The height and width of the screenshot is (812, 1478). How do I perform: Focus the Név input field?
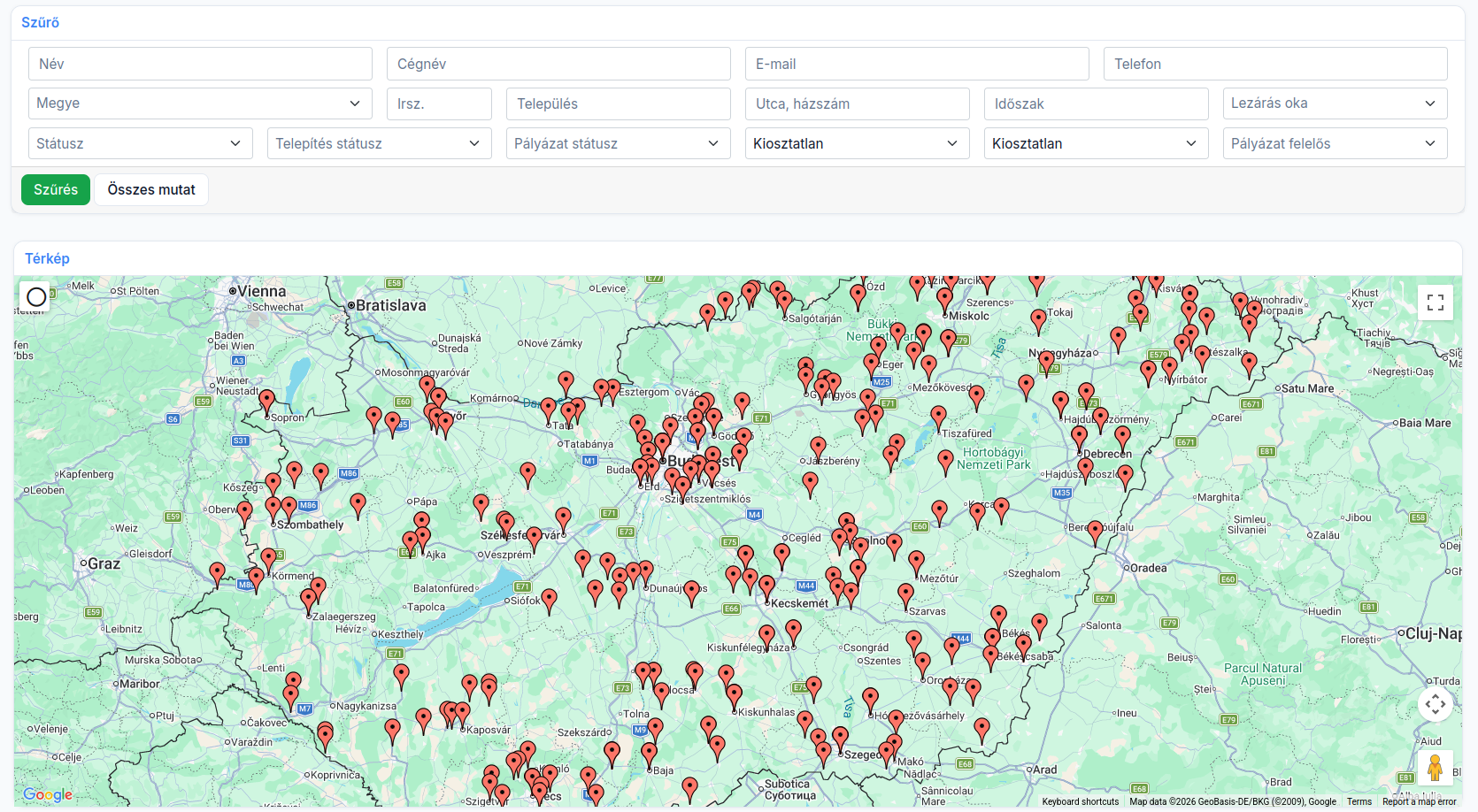point(200,64)
